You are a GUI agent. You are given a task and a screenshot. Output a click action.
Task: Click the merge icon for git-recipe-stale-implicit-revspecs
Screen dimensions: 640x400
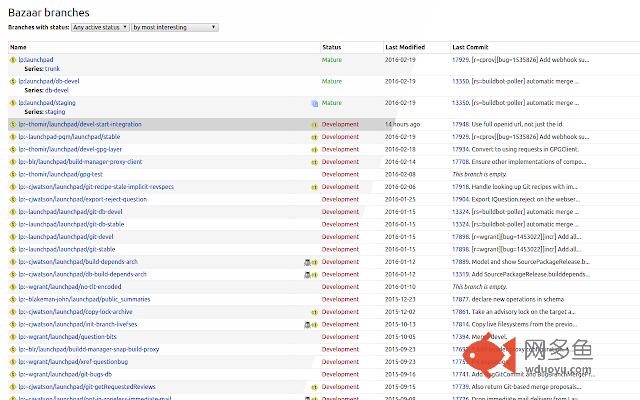pos(314,187)
